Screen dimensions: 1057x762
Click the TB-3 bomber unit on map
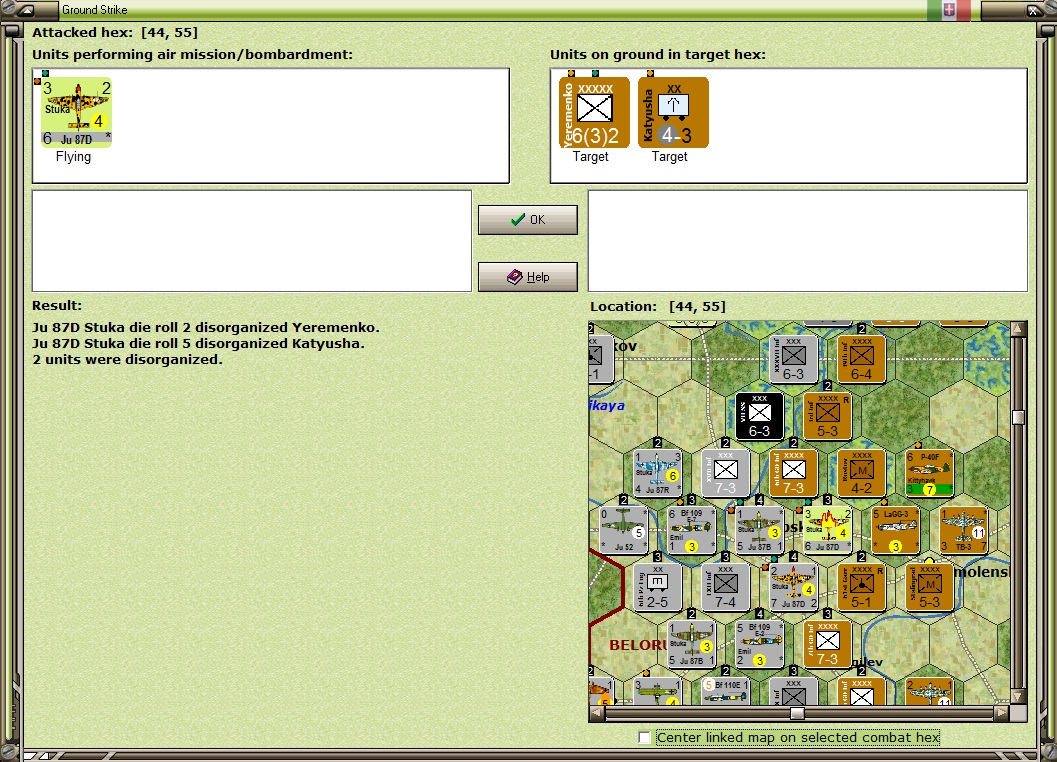pyautogui.click(x=963, y=530)
